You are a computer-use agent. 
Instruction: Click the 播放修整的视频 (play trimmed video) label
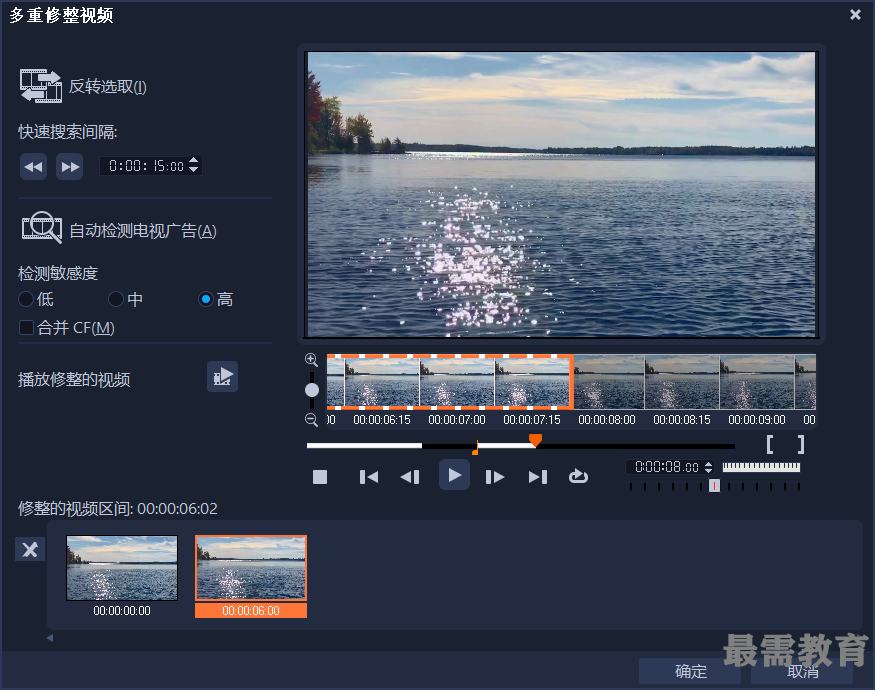pyautogui.click(x=74, y=380)
